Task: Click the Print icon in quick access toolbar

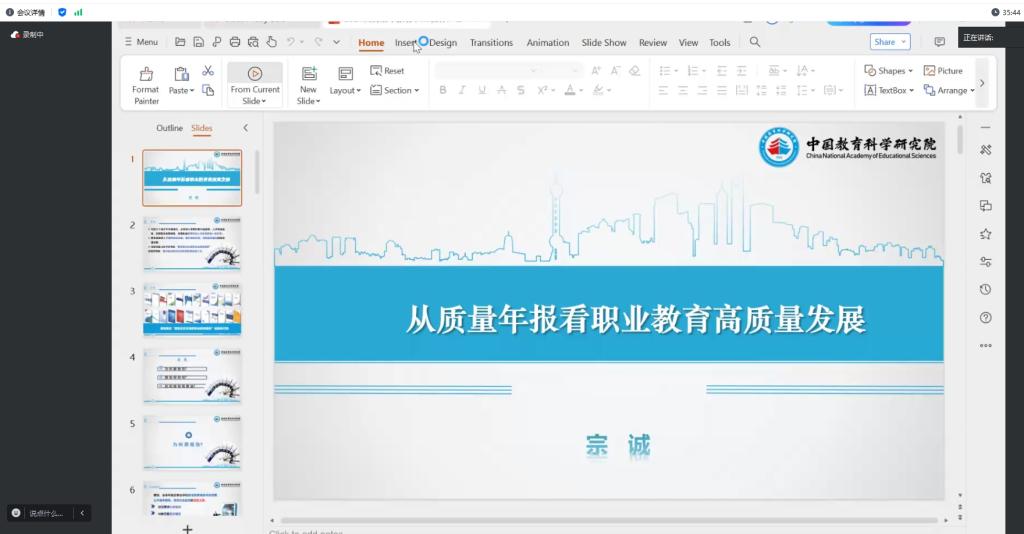Action: click(x=234, y=42)
